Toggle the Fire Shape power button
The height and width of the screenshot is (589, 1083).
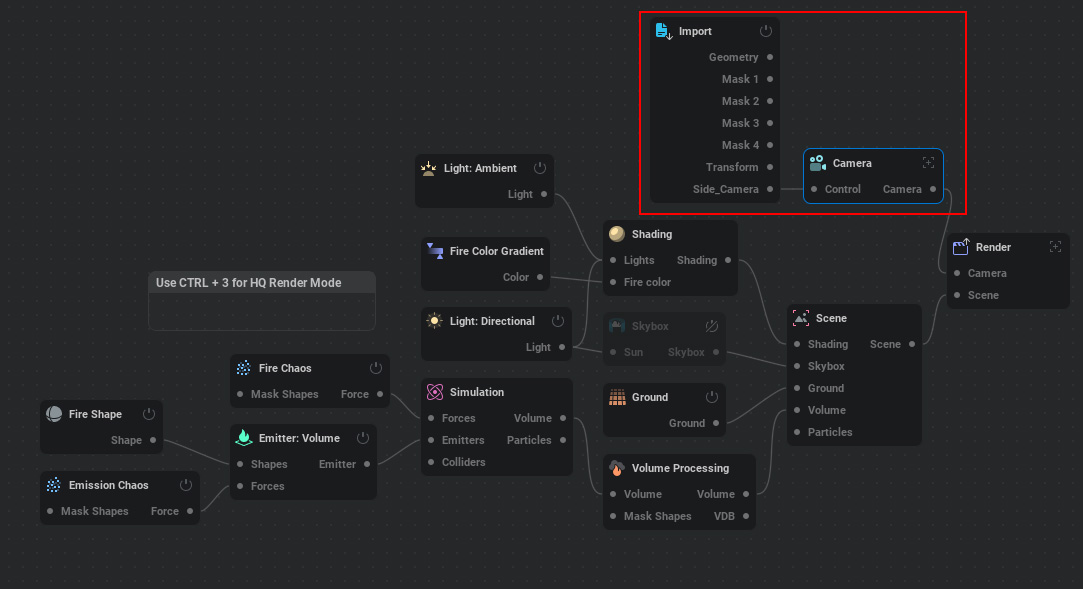pos(148,414)
